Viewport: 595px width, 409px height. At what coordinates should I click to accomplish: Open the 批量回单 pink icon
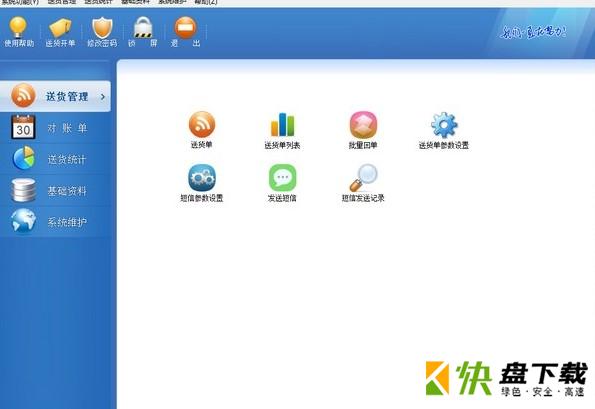tap(363, 130)
